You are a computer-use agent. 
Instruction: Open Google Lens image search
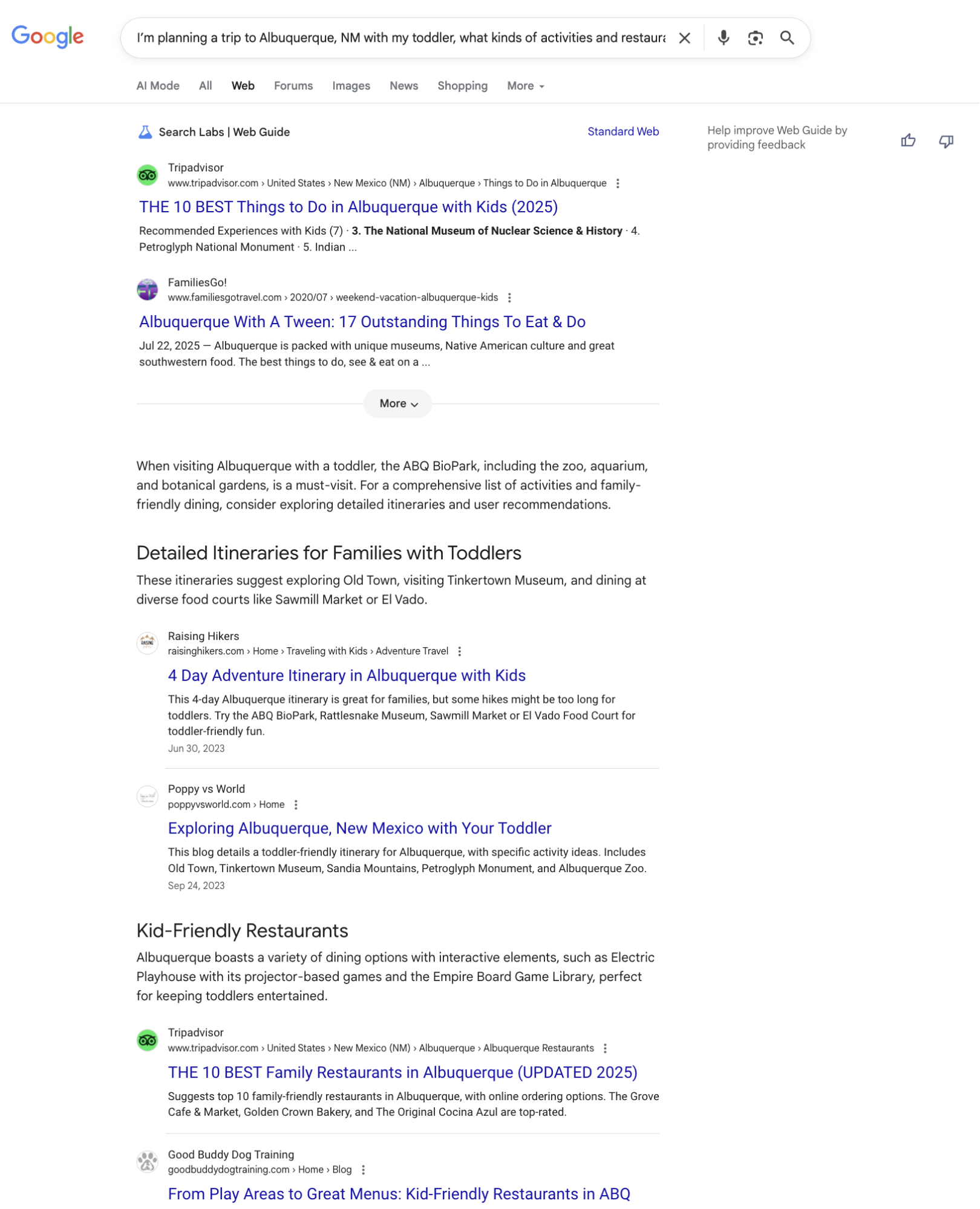[x=756, y=38]
